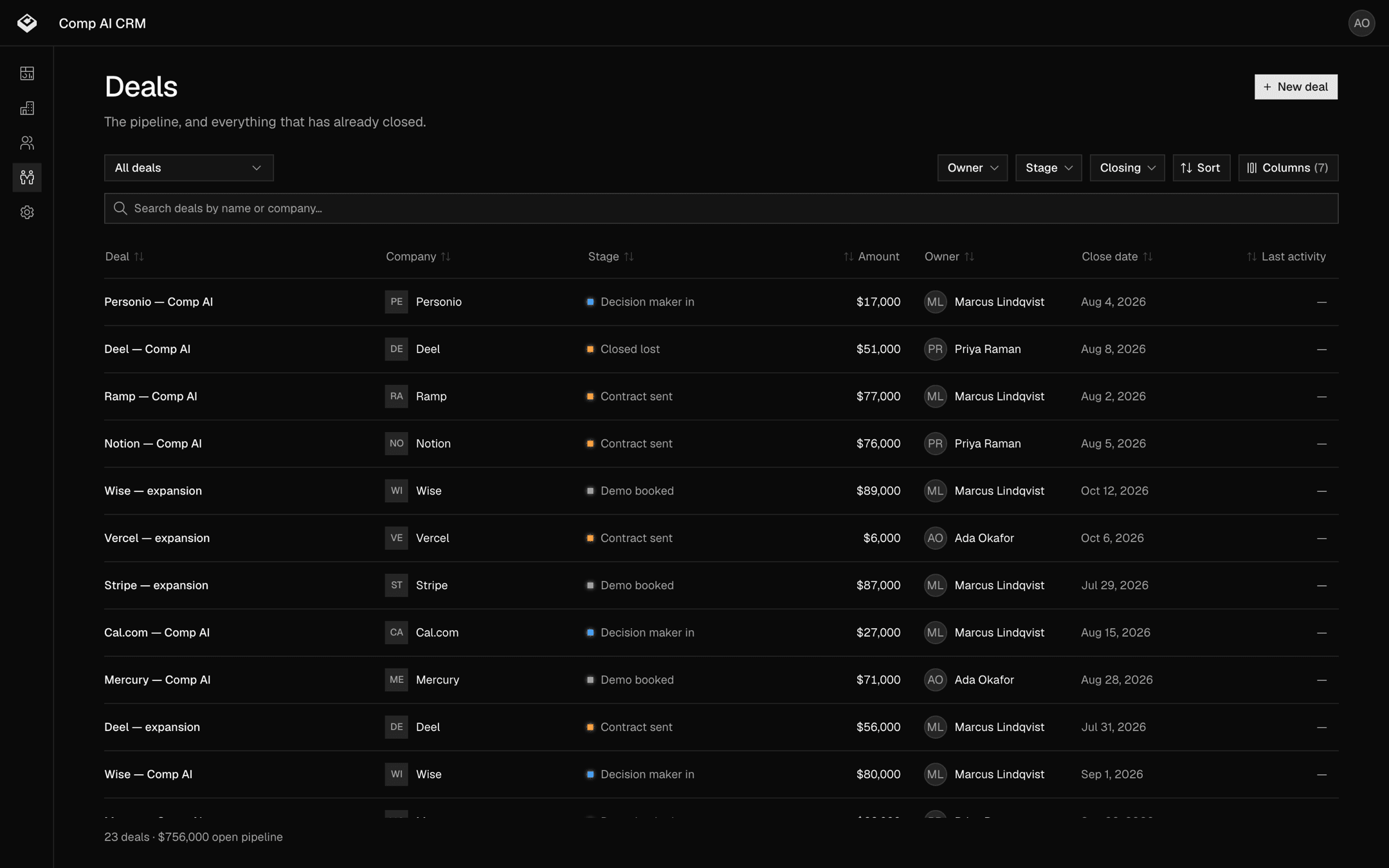Click the AO owner avatar in the Vercel row
This screenshot has width=1389, height=868.
pos(935,538)
